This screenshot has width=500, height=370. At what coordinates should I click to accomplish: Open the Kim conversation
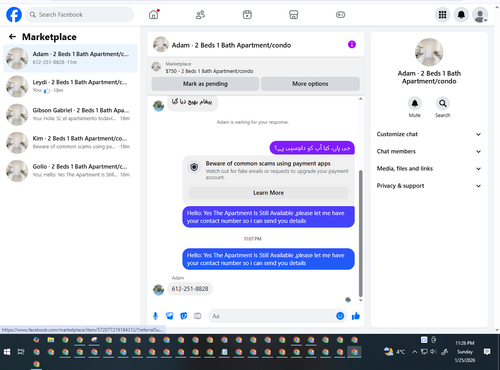click(x=70, y=143)
